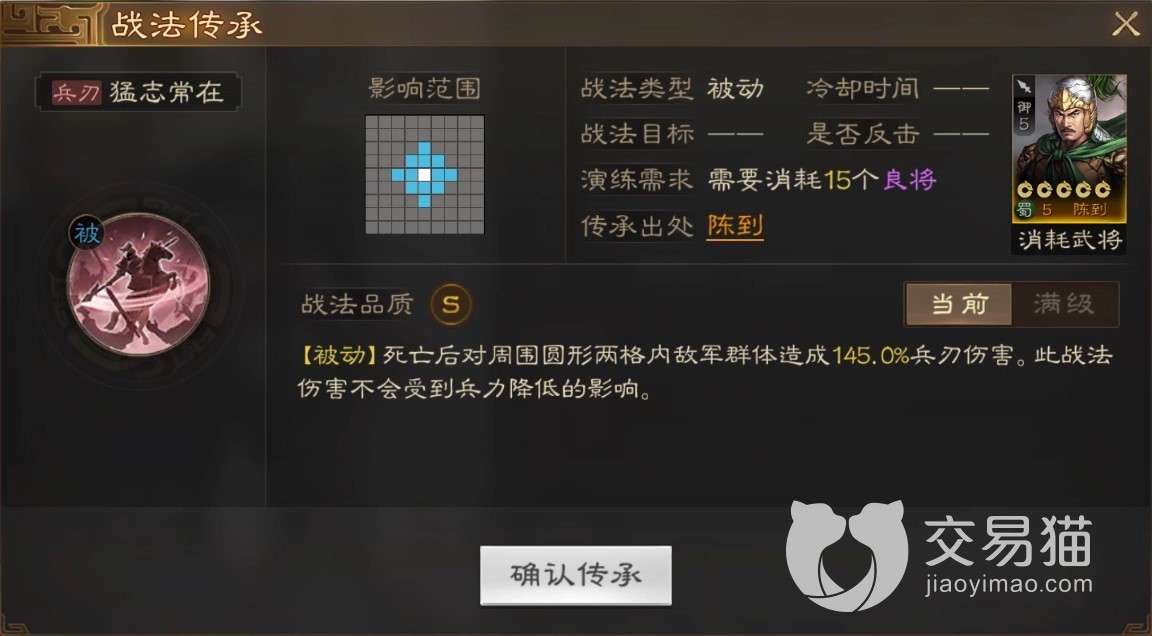Switch to 满级 max level view
The width and height of the screenshot is (1152, 636).
tap(1065, 304)
